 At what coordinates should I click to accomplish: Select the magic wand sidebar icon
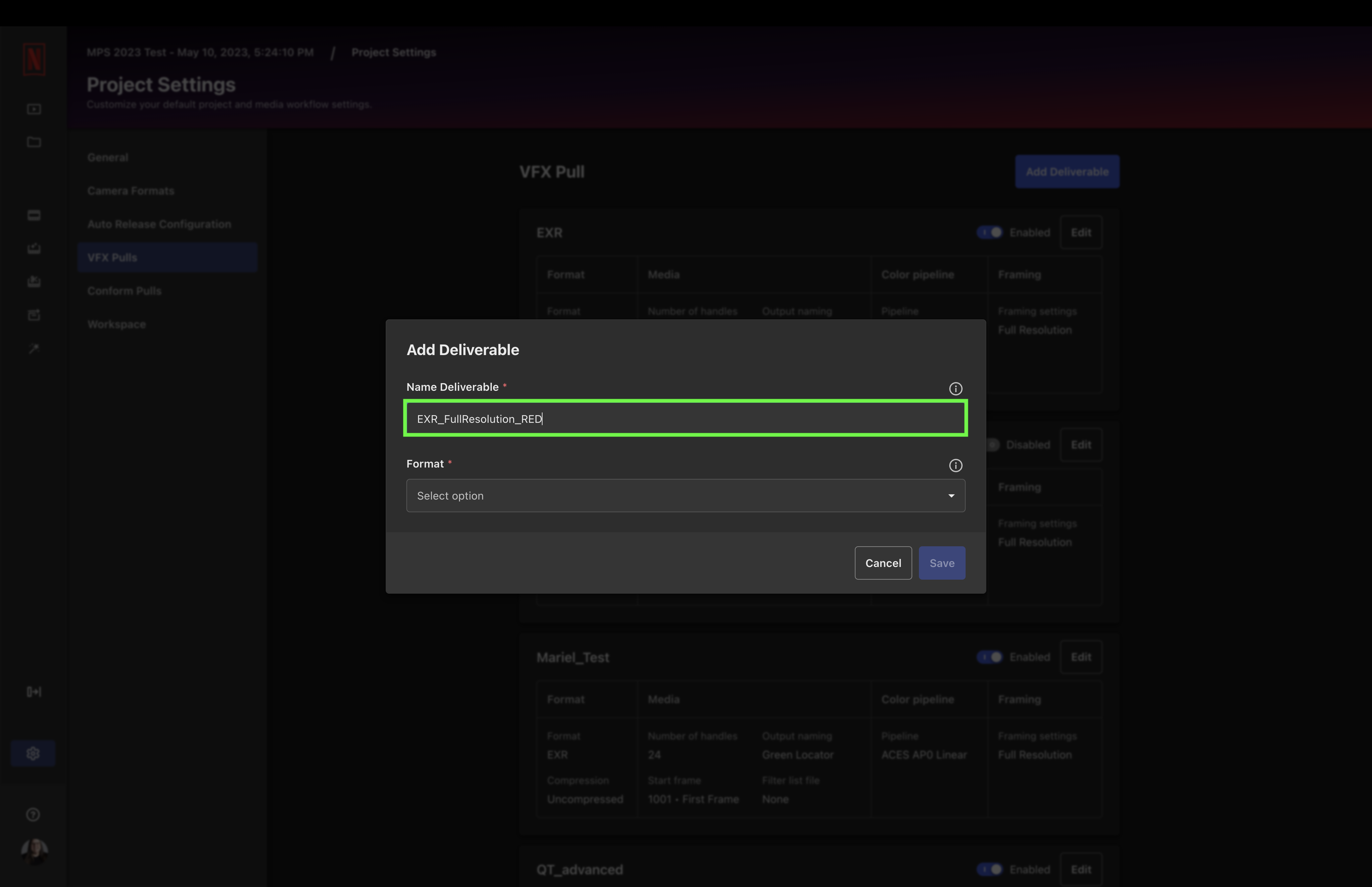(34, 348)
